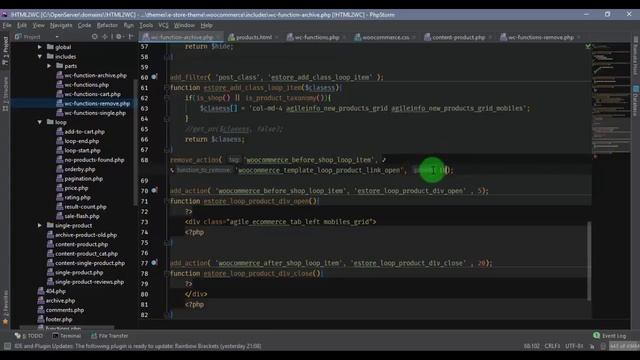The height and width of the screenshot is (360, 640).
Task: Expand the single-product folder
Action: 40,225
